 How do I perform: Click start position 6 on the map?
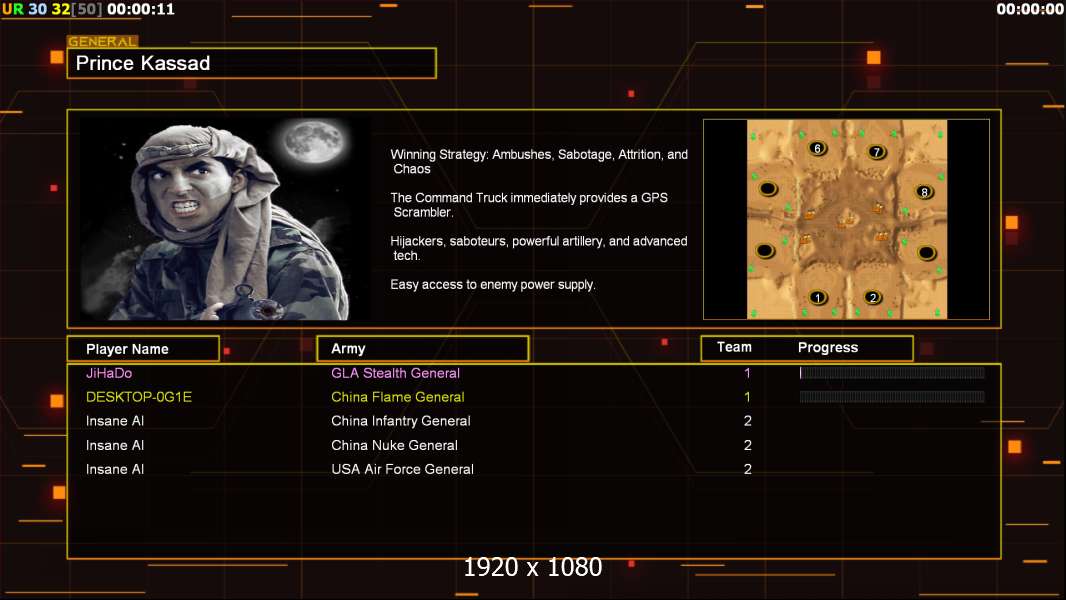[x=818, y=148]
